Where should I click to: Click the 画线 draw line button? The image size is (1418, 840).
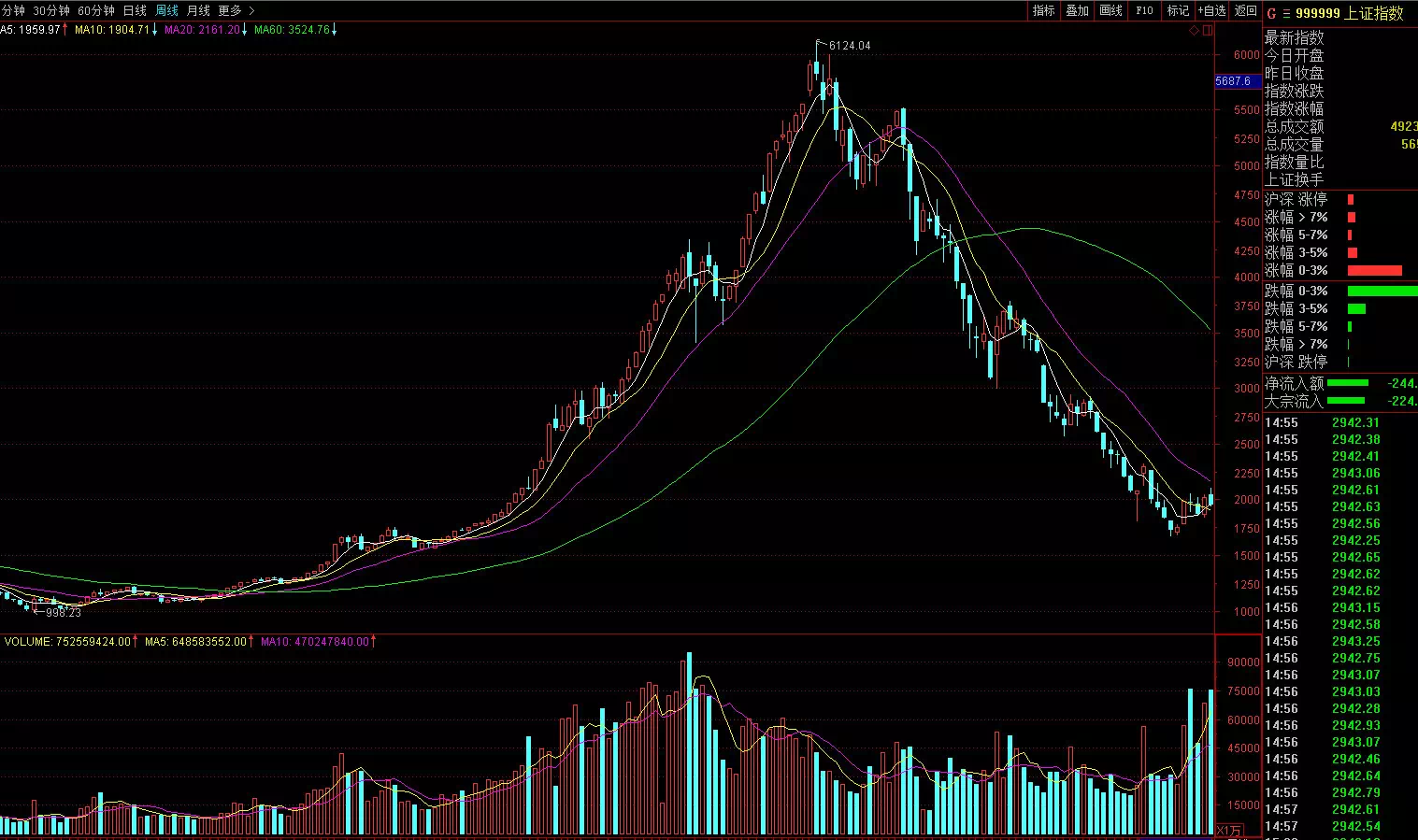(1110, 10)
